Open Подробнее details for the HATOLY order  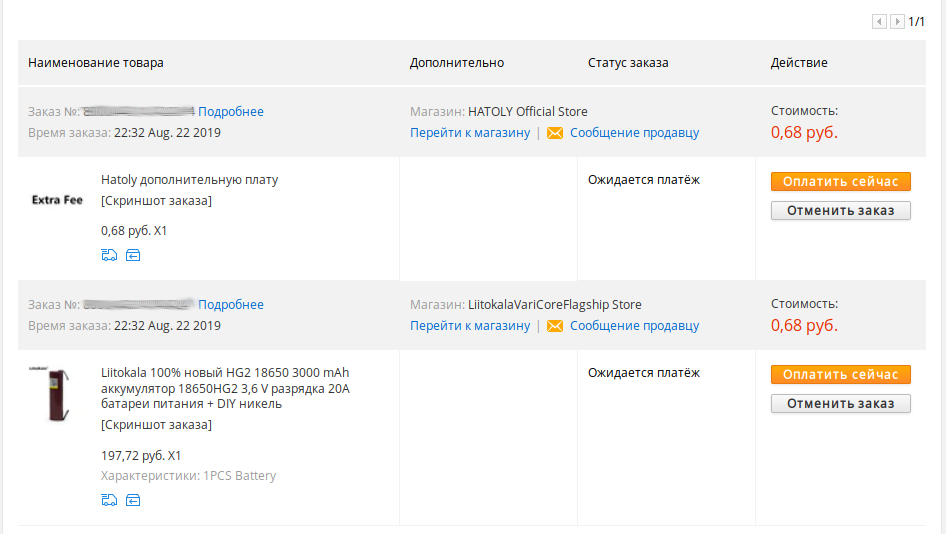point(230,112)
